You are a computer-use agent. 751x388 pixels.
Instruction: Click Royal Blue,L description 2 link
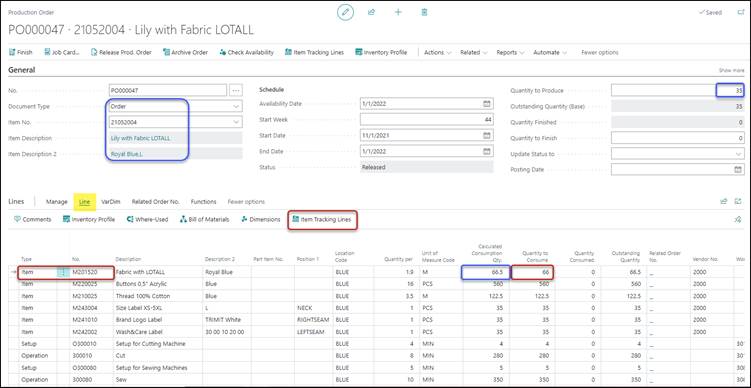127,154
